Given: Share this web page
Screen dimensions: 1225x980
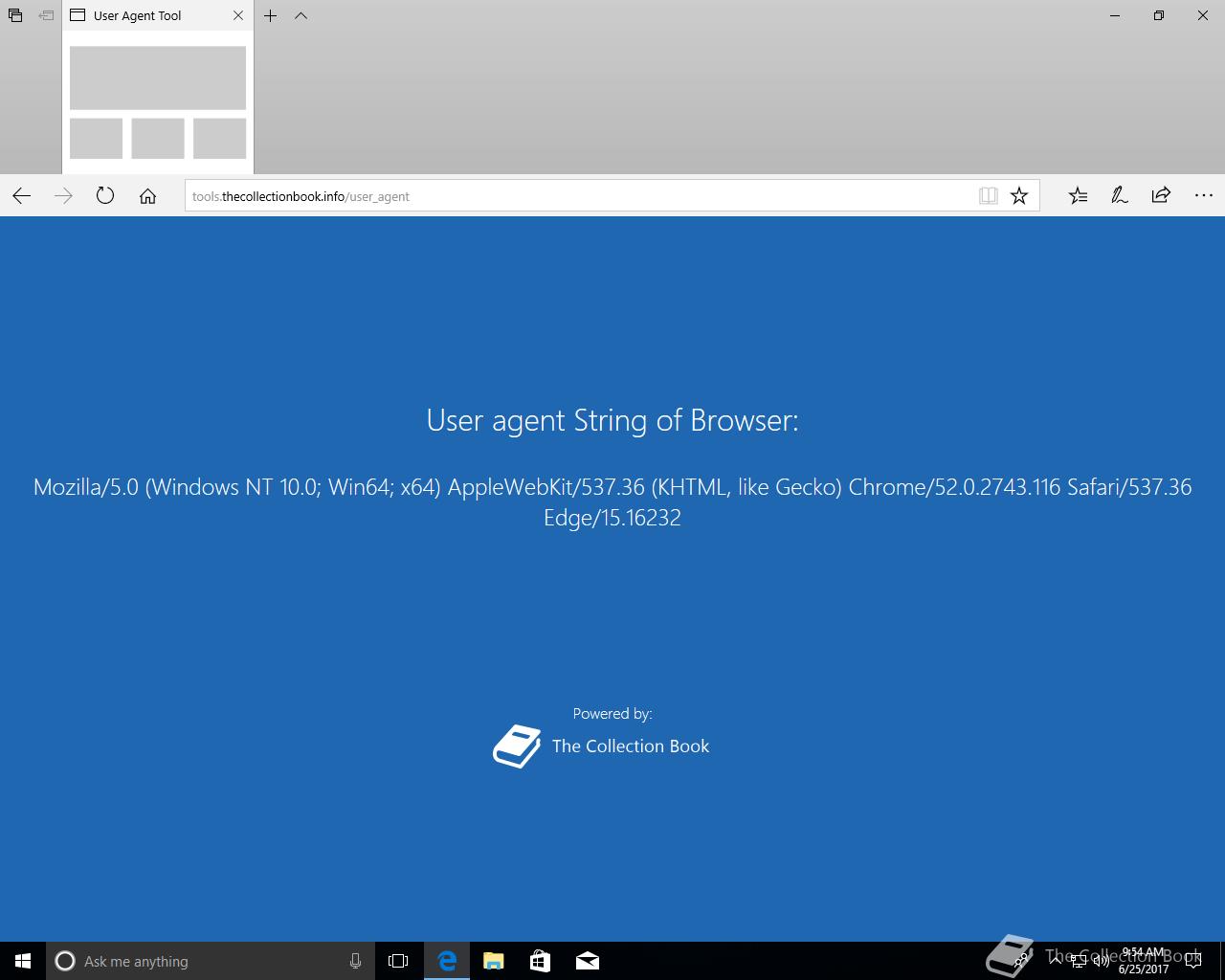Looking at the screenshot, I should (1161, 196).
